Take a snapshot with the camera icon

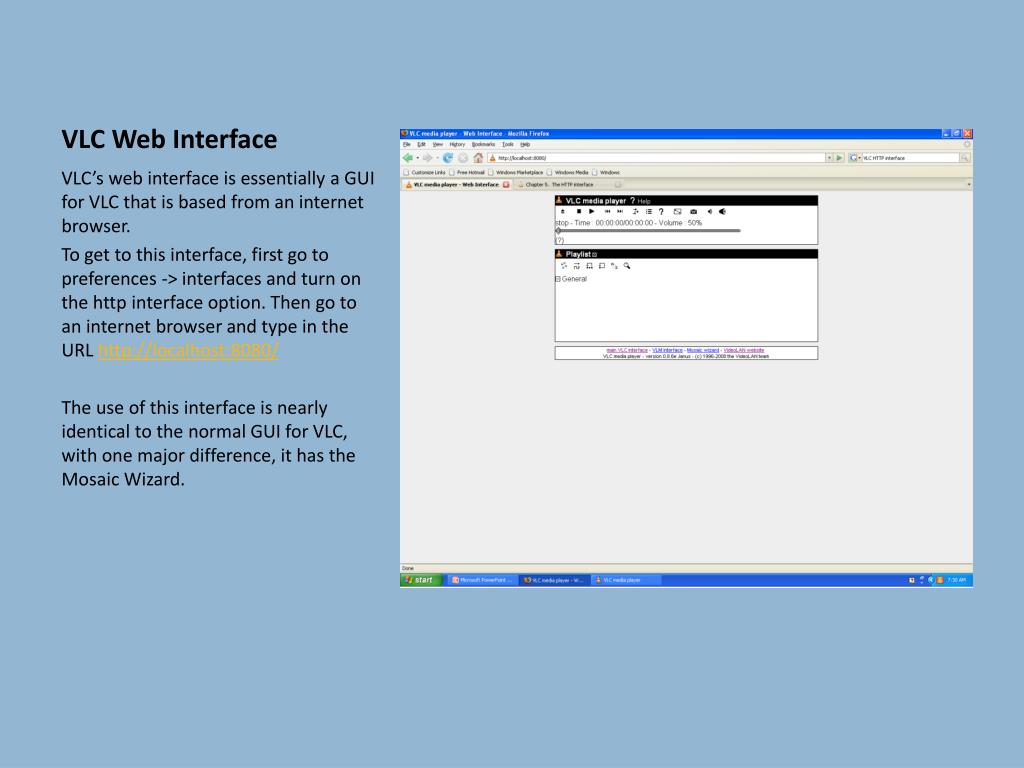694,212
